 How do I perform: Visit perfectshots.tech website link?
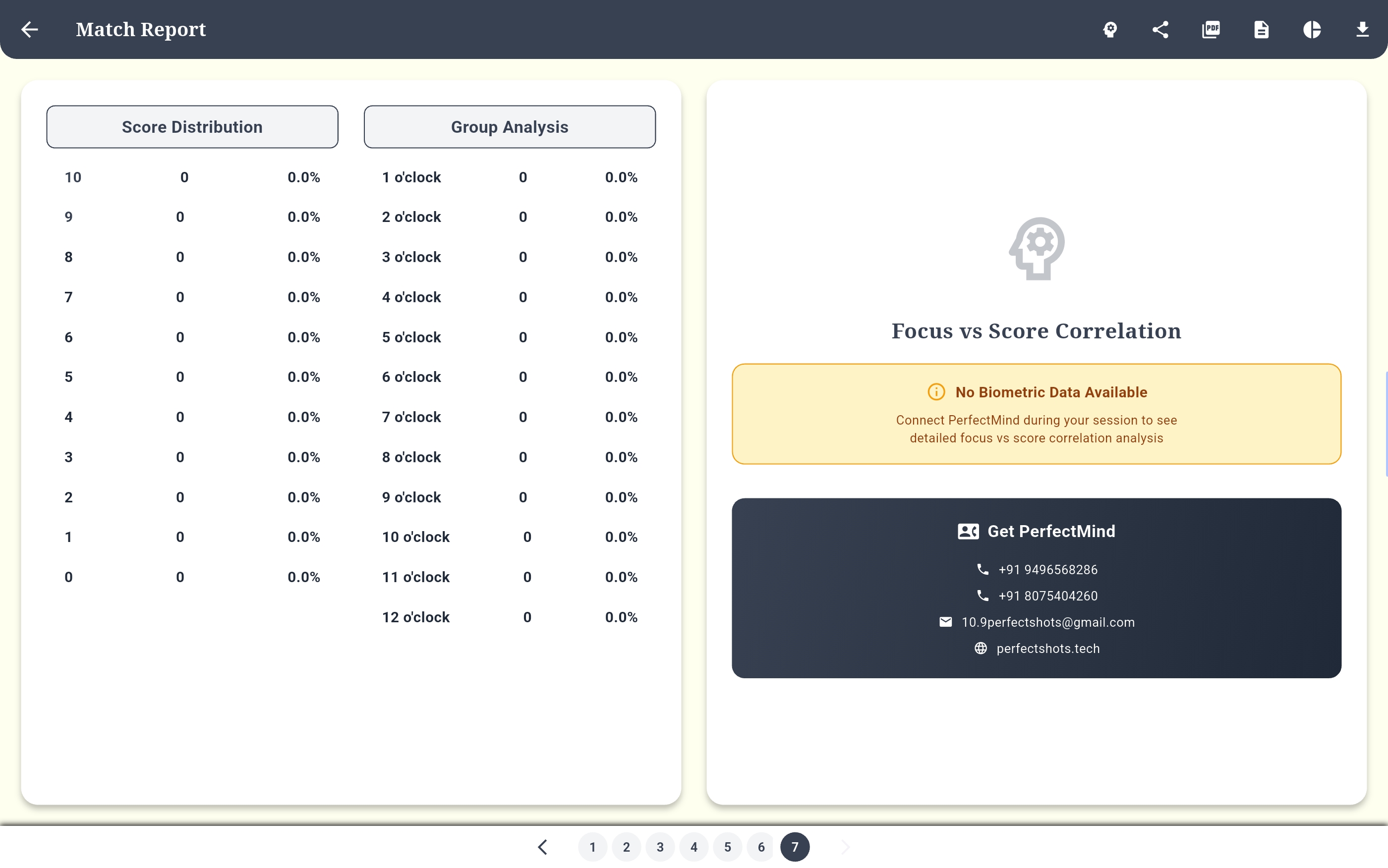pyautogui.click(x=1047, y=649)
